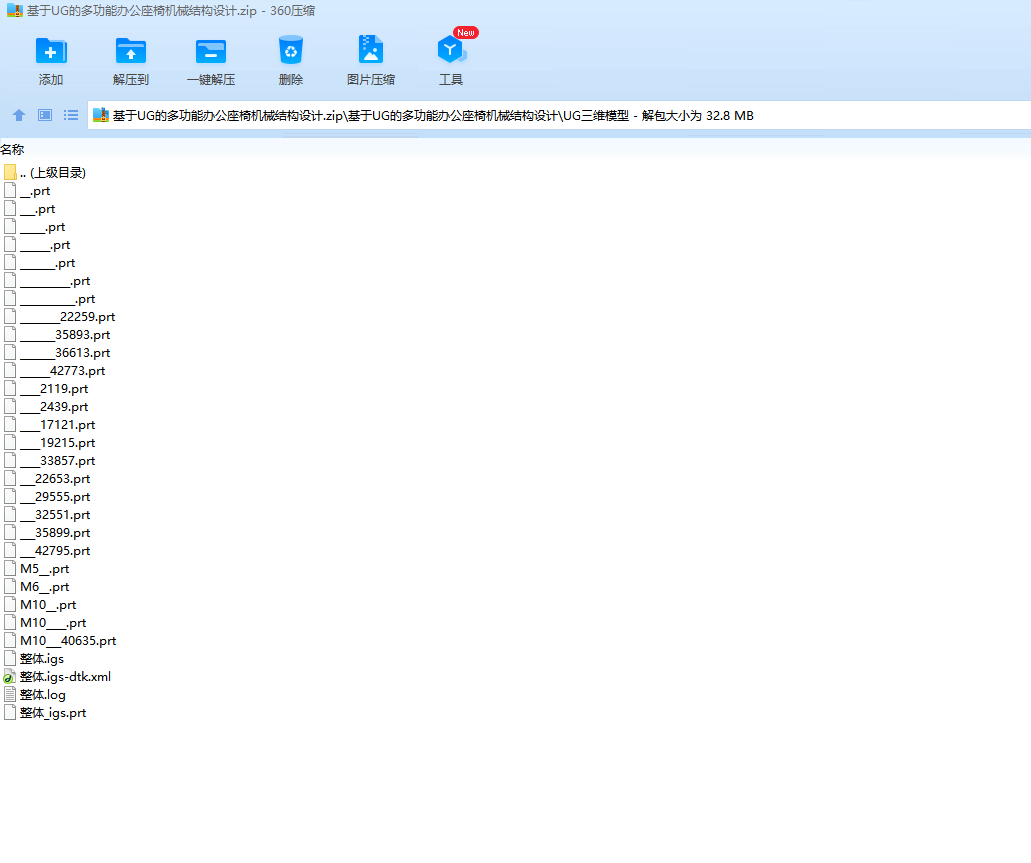Click the 一键解压 one-click extract icon
The height and width of the screenshot is (863, 1031).
(x=211, y=51)
